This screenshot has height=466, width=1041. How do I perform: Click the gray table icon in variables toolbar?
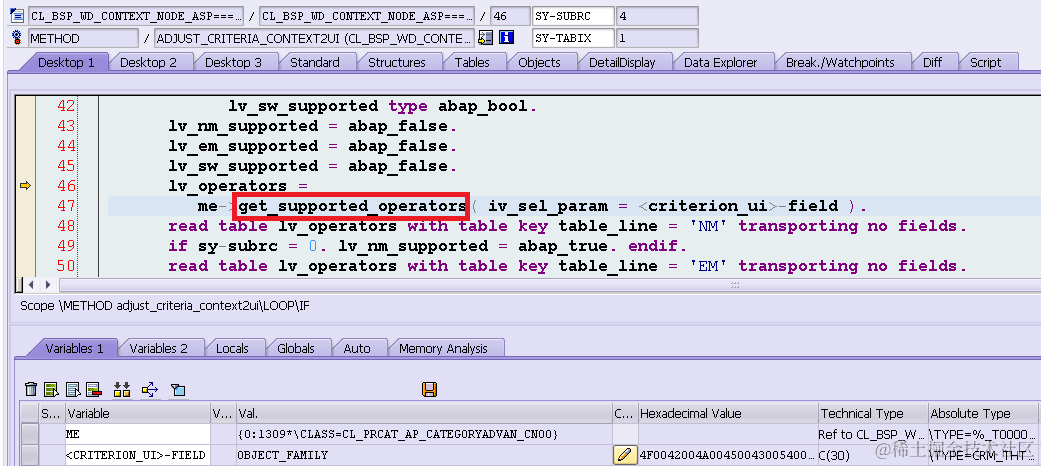73,390
